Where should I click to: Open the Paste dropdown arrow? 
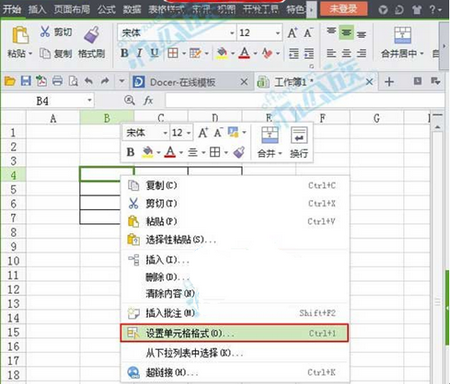coord(30,53)
